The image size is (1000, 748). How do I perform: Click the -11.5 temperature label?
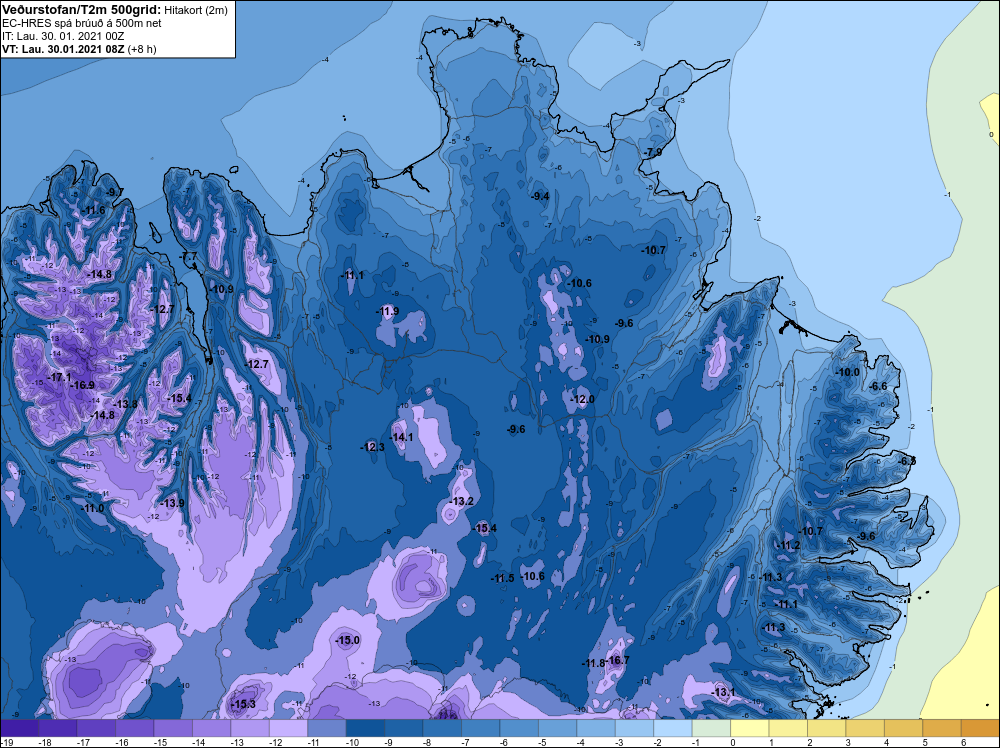pos(503,578)
